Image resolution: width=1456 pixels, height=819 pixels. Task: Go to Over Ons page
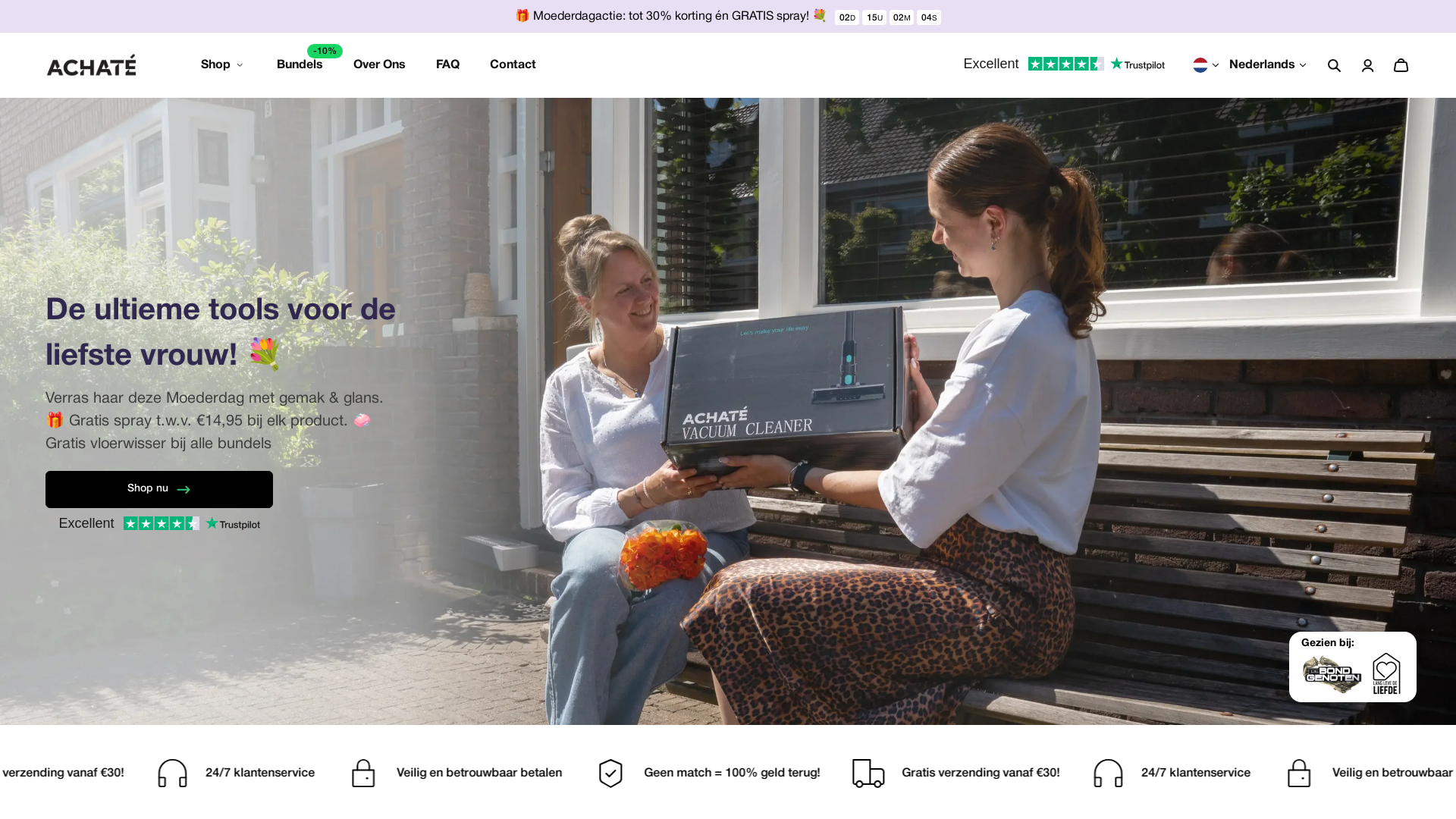click(x=379, y=64)
